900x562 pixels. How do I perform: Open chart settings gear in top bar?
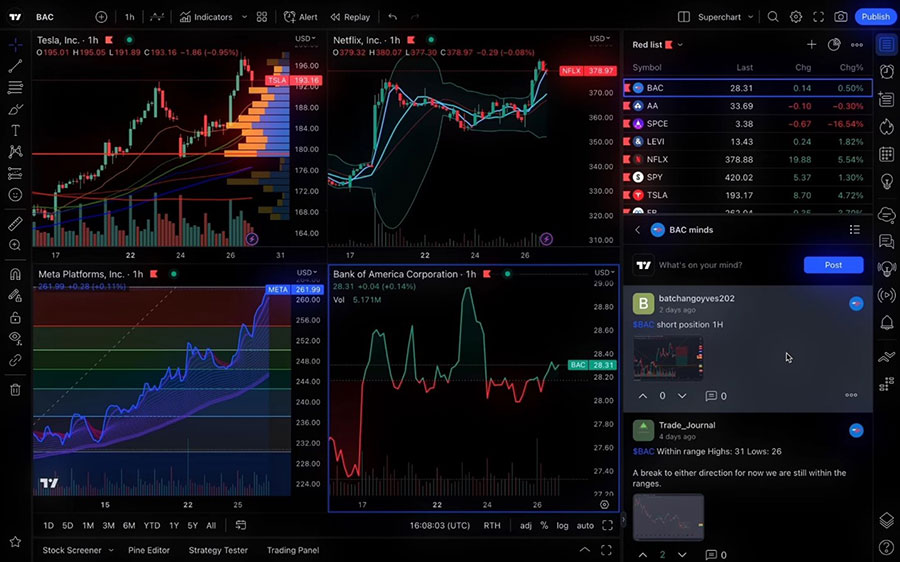coord(796,17)
